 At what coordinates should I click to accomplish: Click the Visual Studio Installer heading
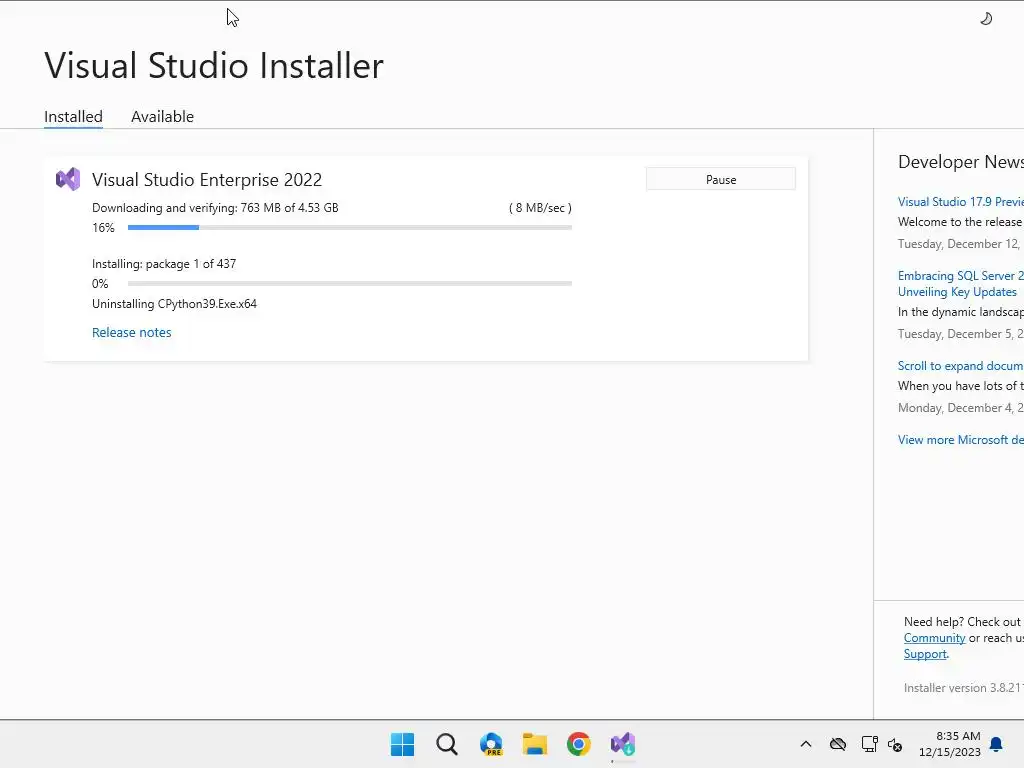tap(214, 65)
